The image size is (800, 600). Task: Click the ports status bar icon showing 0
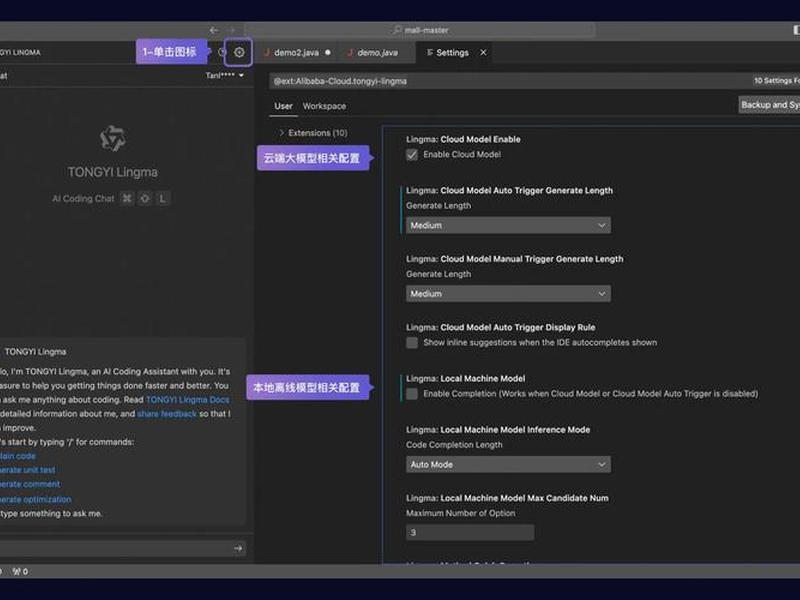pos(20,571)
